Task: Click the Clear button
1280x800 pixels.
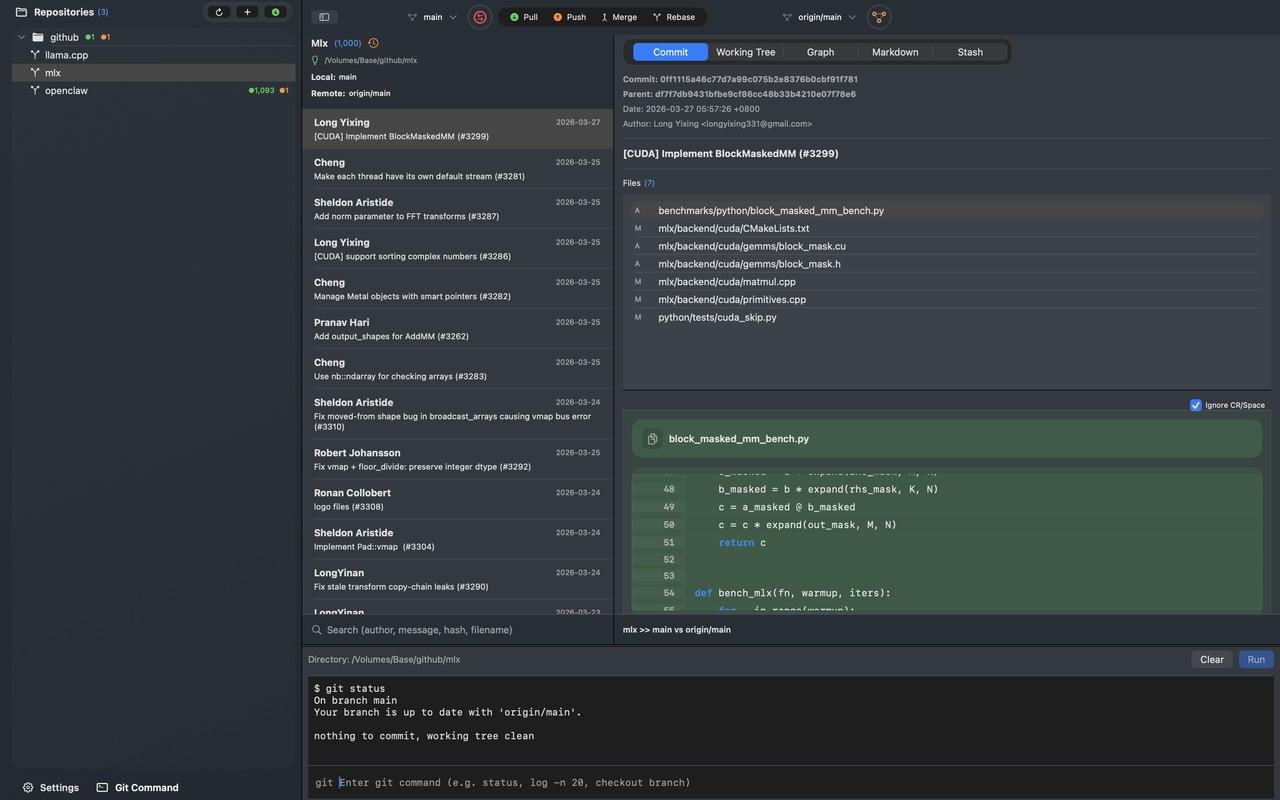Action: (1211, 659)
